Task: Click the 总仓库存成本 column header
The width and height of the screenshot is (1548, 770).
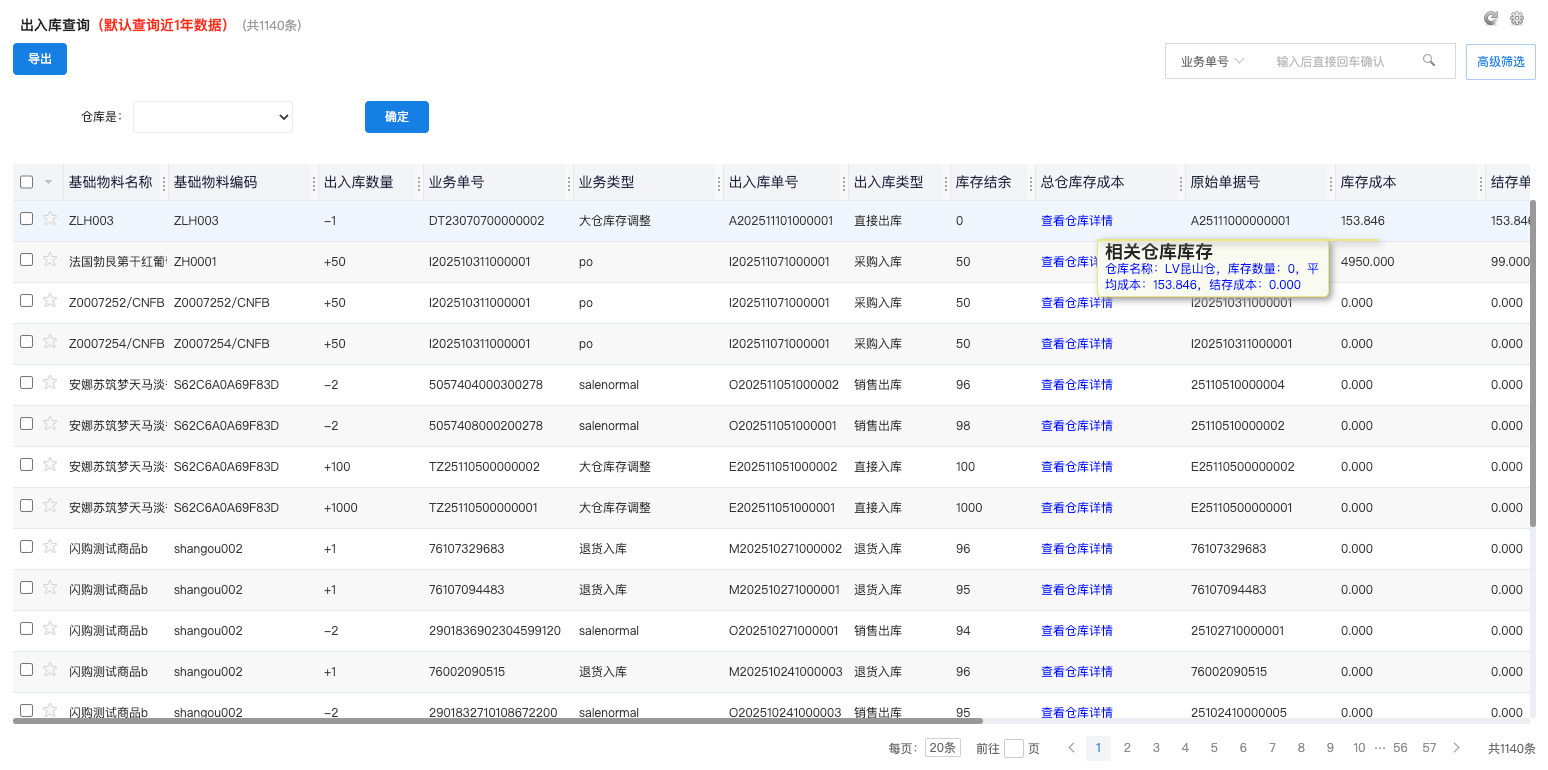Action: (1083, 183)
